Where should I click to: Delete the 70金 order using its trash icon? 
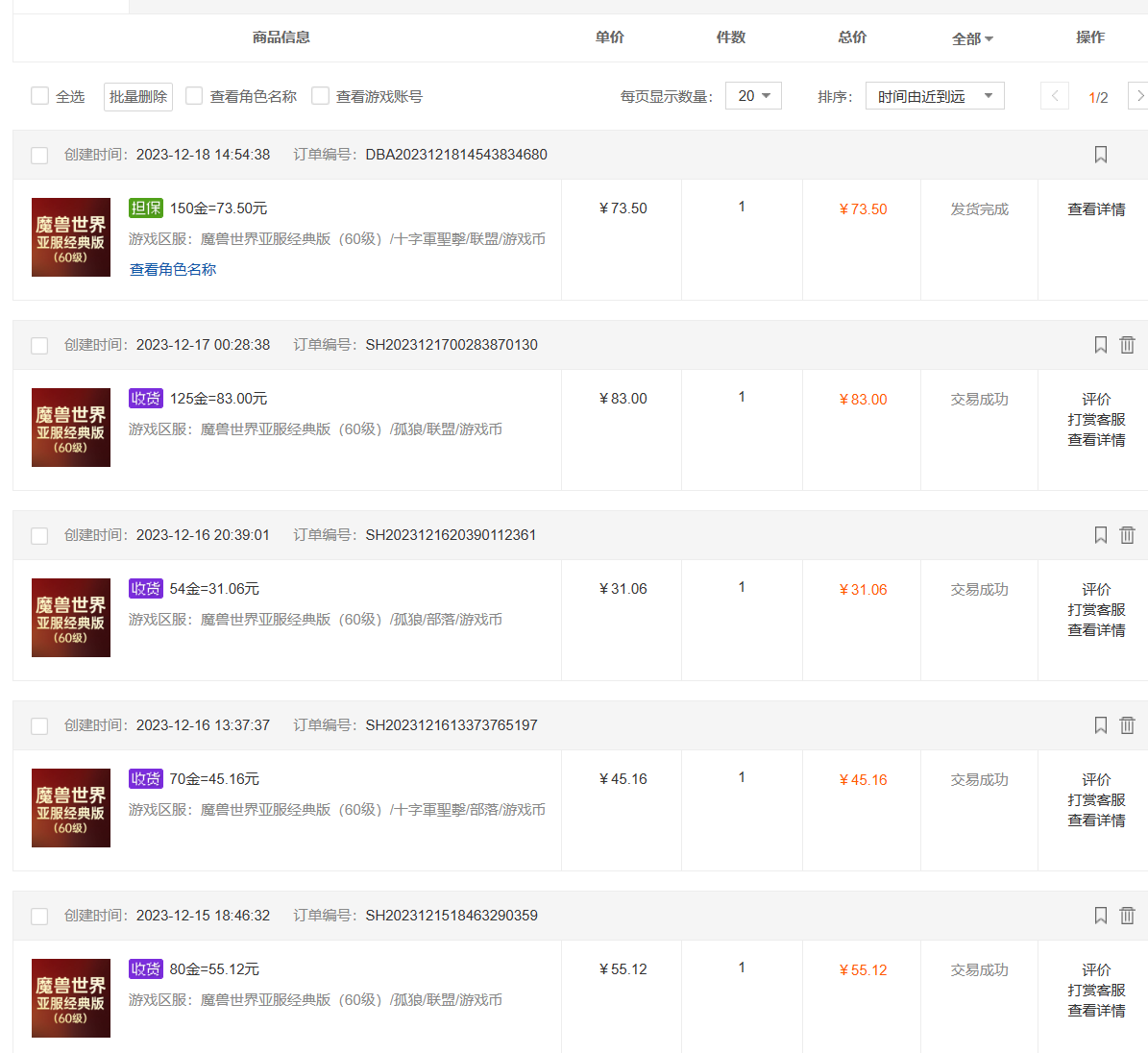pyautogui.click(x=1127, y=724)
